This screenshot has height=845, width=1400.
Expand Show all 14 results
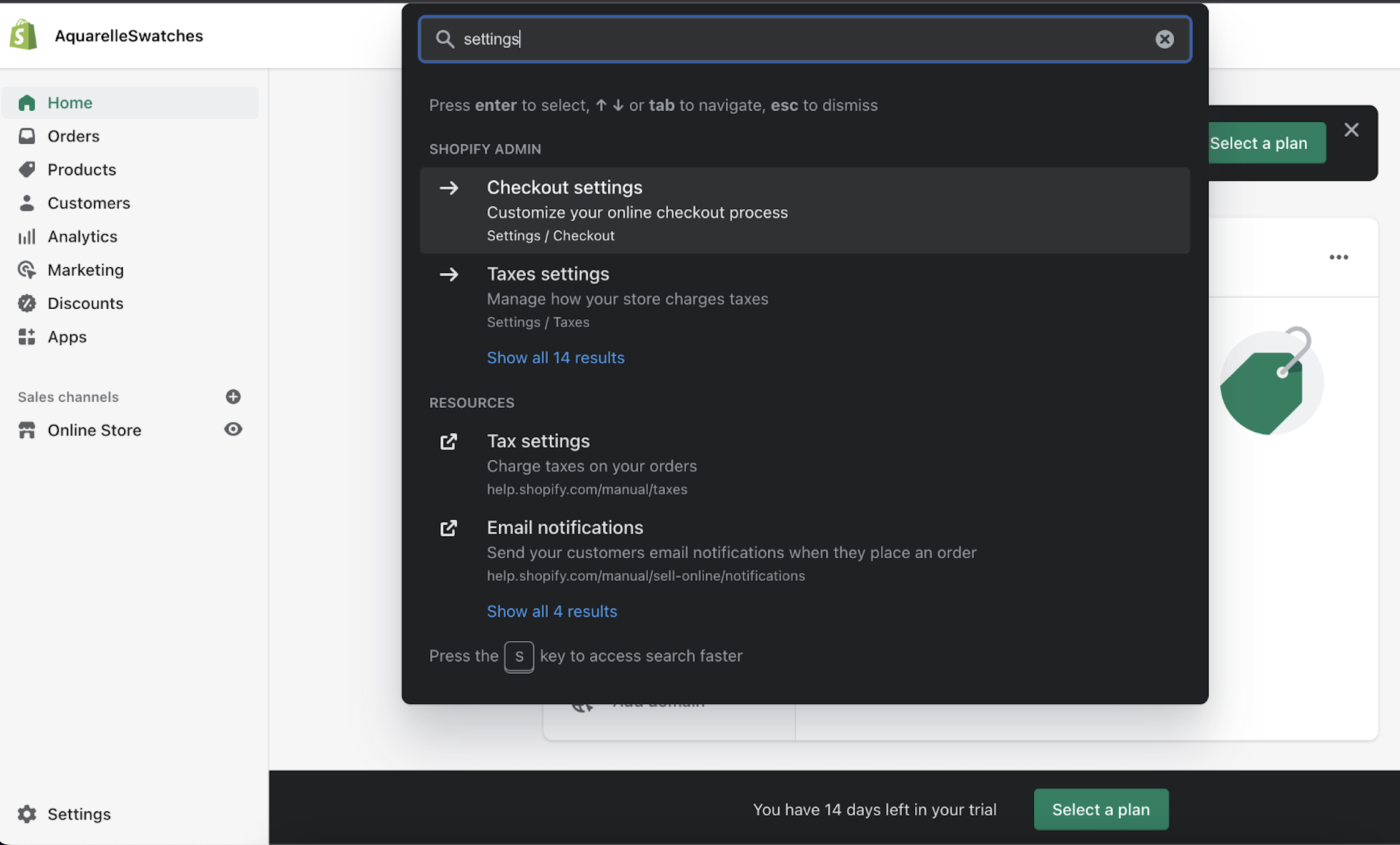[x=555, y=358]
